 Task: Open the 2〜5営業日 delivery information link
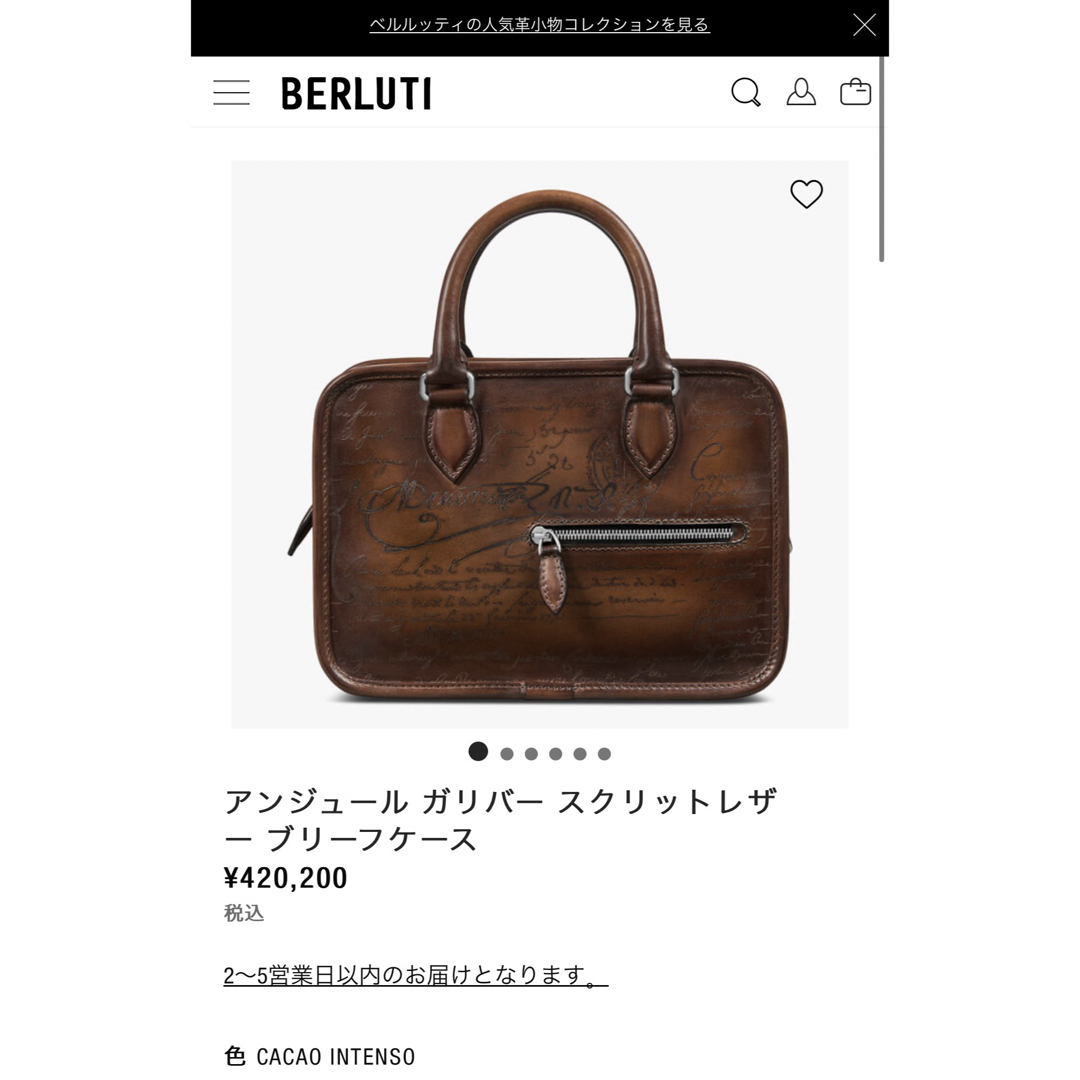click(415, 975)
